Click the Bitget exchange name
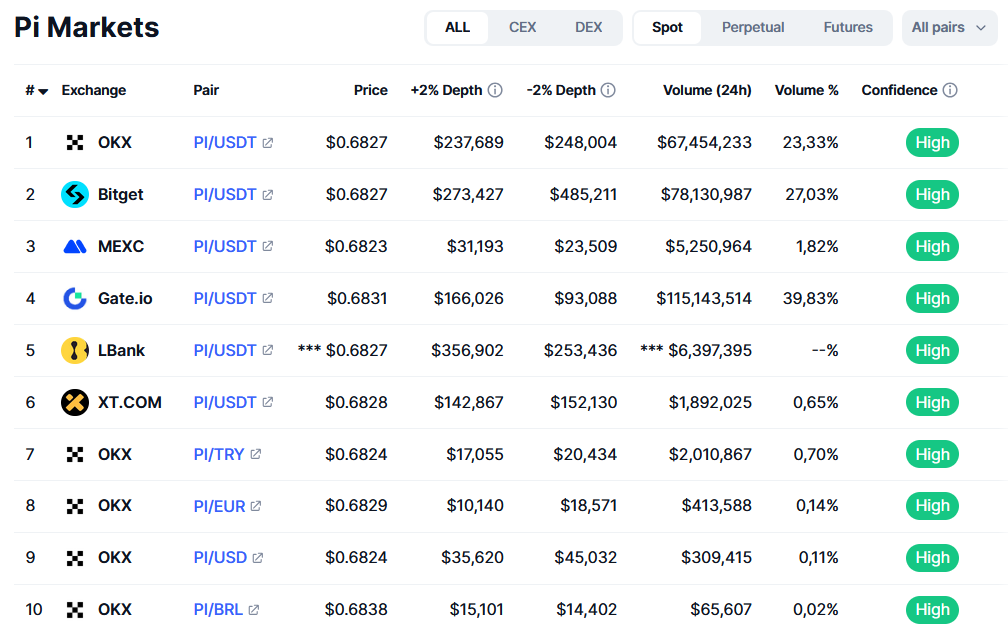 [120, 195]
